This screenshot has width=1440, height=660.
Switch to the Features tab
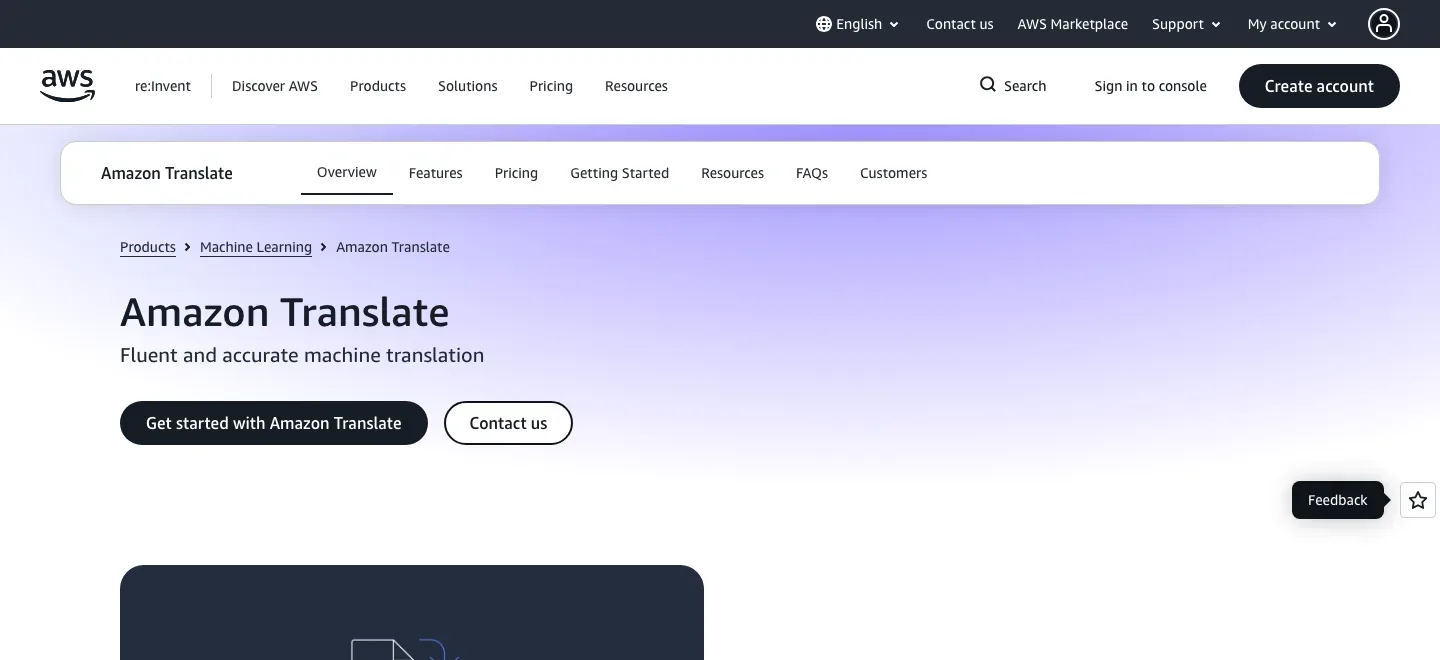[436, 173]
